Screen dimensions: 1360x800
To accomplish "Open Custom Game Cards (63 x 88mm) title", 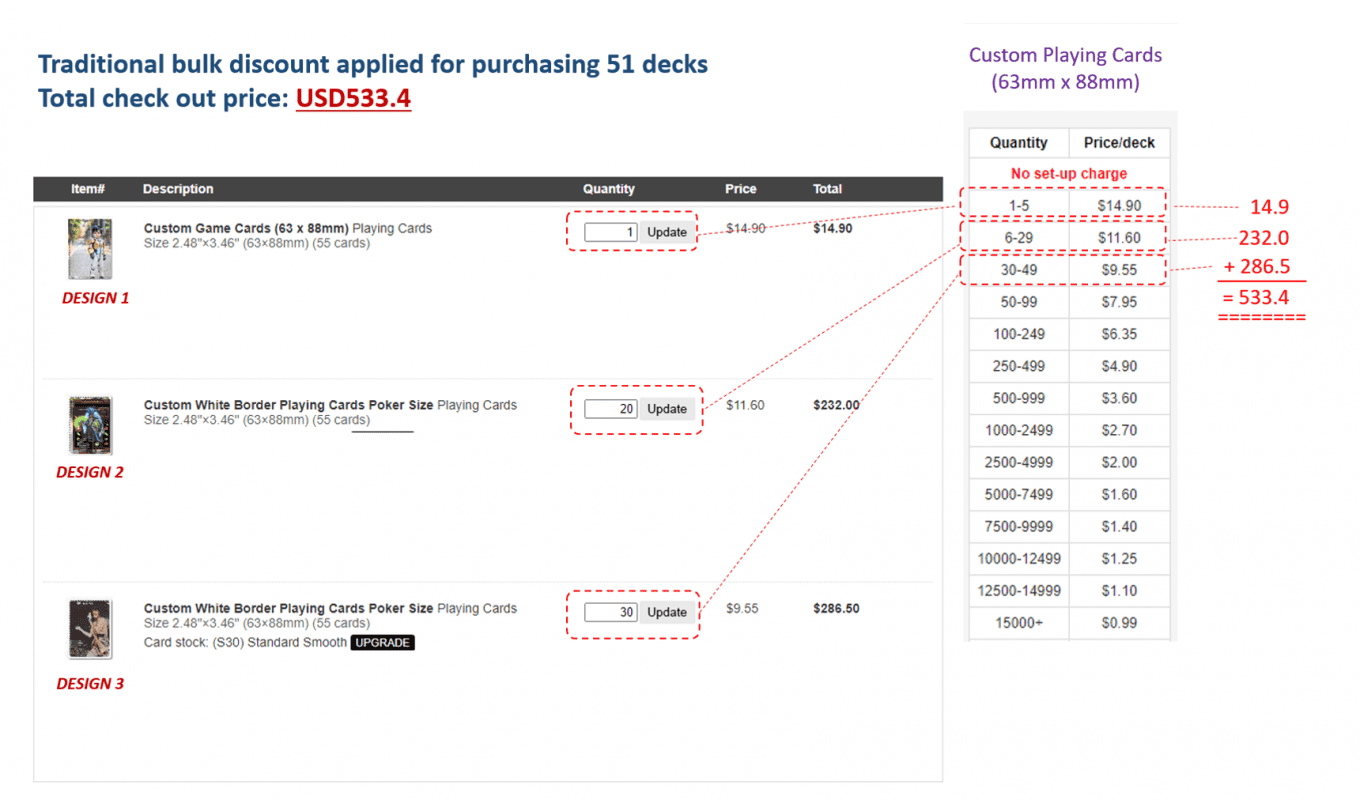I will coord(246,228).
